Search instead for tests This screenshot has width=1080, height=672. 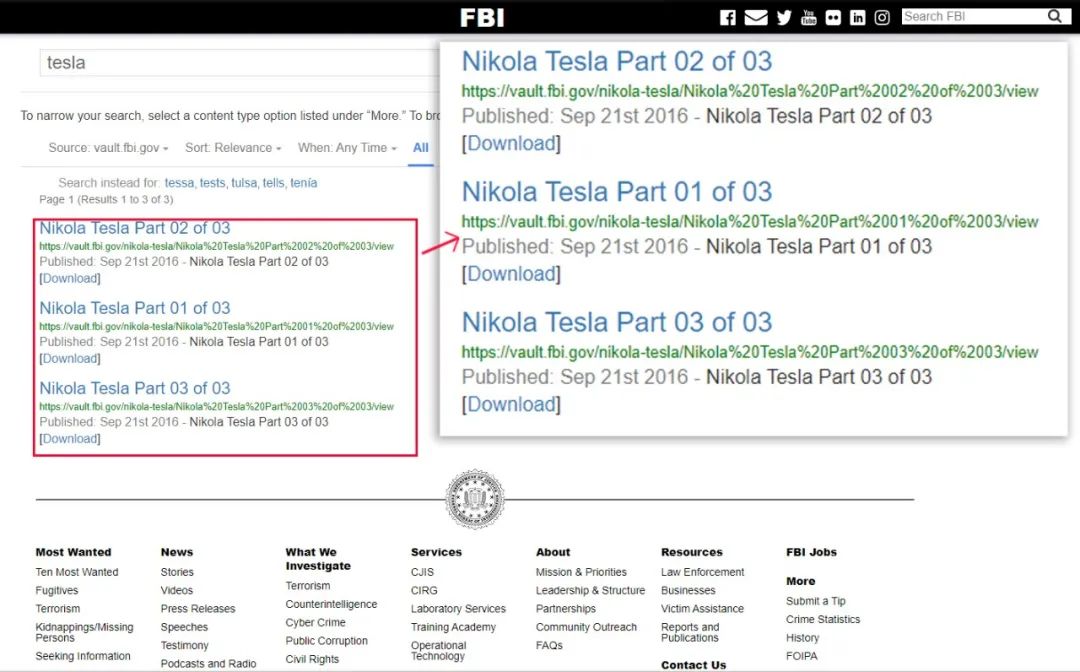coord(212,182)
